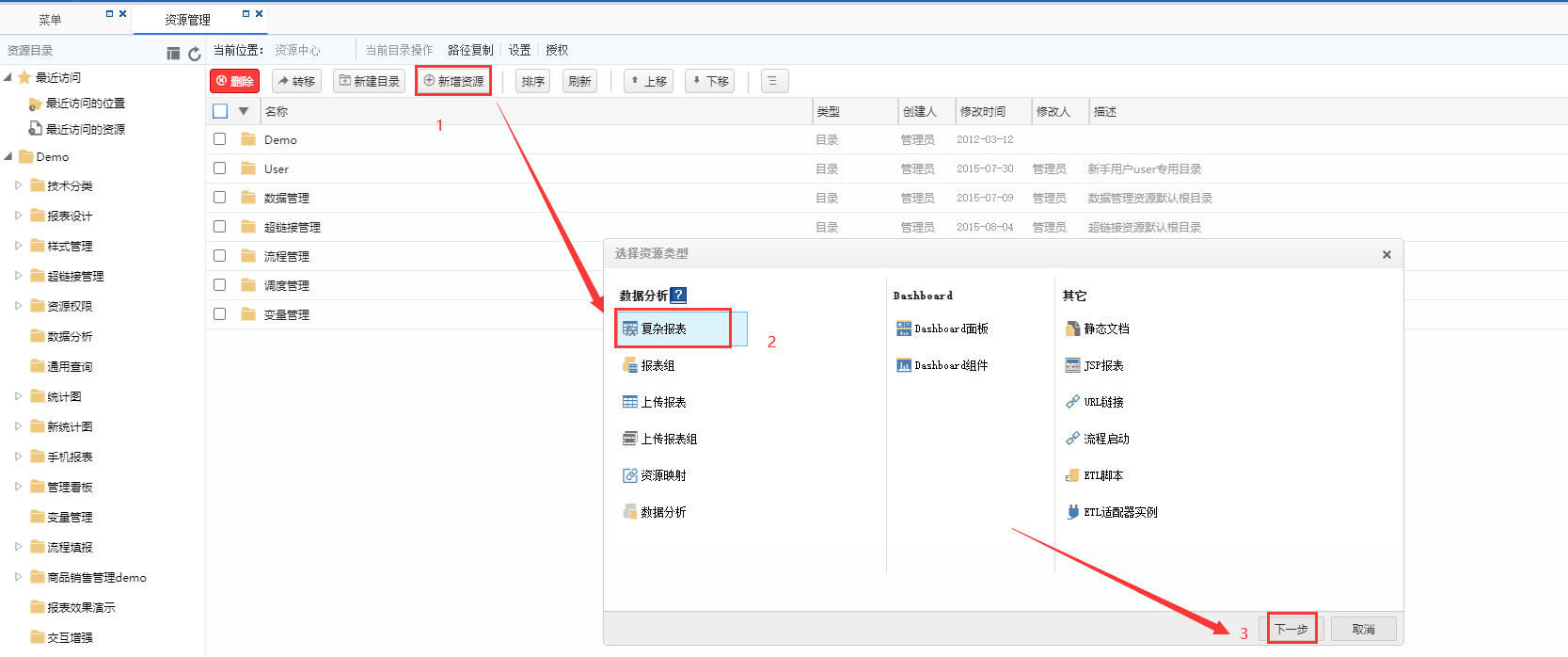Click the three-line menu toolbar icon
Image resolution: width=1568 pixels, height=657 pixels.
tap(772, 81)
